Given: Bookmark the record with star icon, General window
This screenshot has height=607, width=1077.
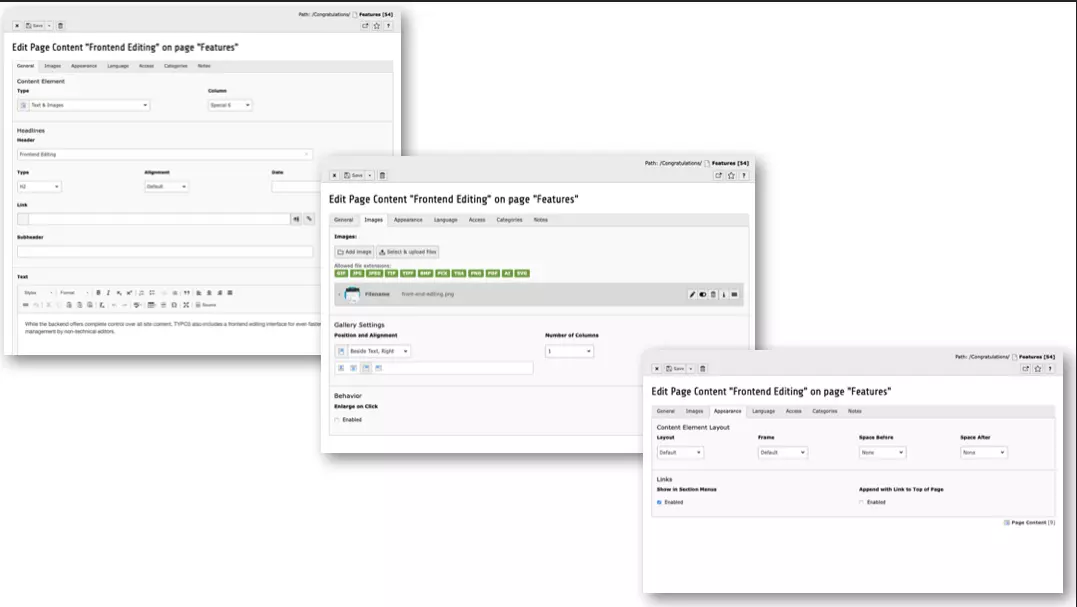Looking at the screenshot, I should tap(376, 25).
